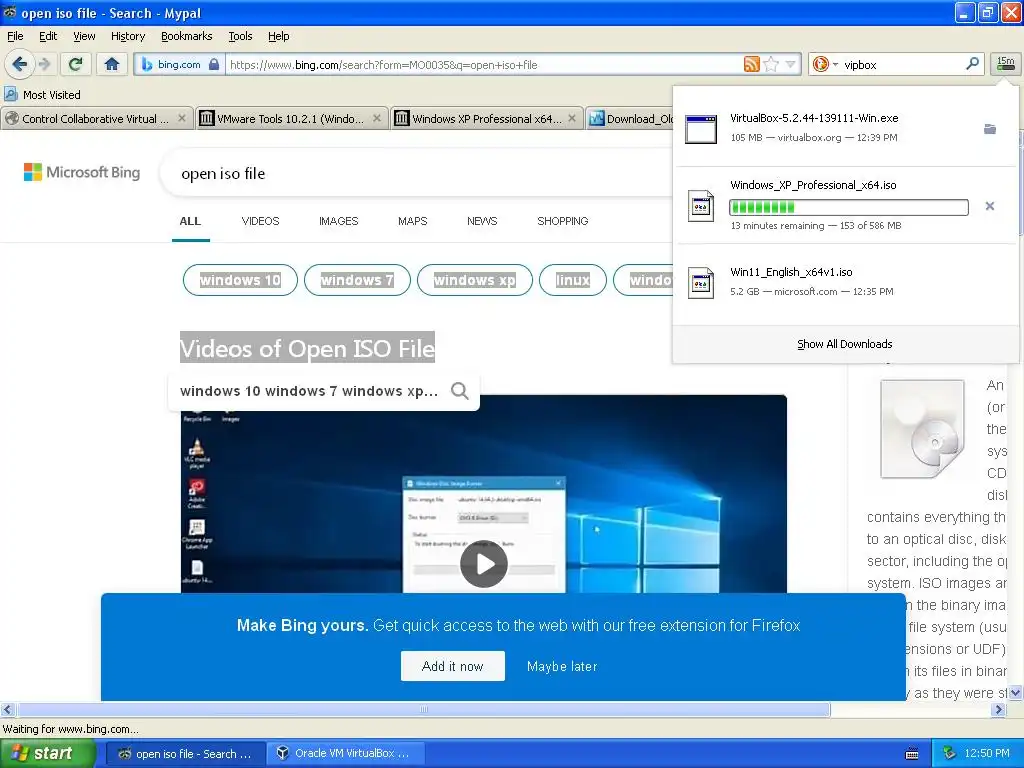The image size is (1024, 768).
Task: Open the Most Visited bookmarks folder
Action: 42,95
